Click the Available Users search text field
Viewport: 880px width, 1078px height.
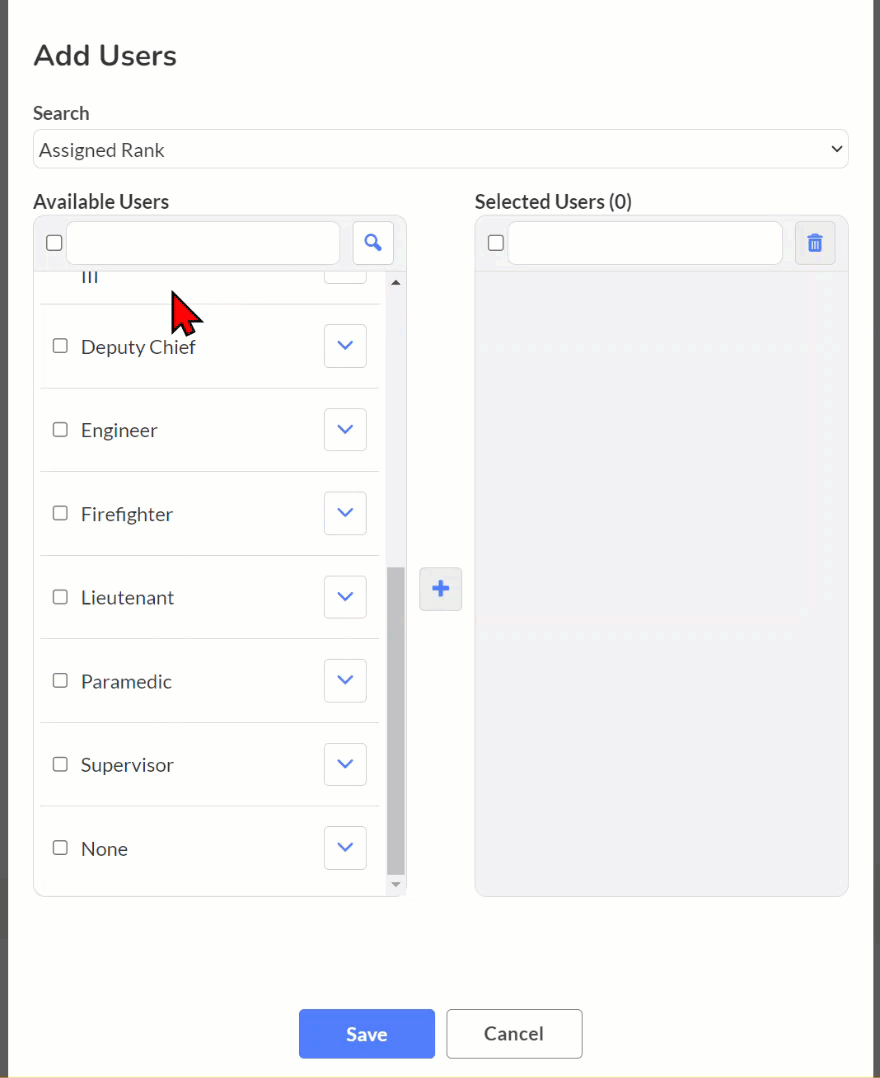(x=203, y=243)
